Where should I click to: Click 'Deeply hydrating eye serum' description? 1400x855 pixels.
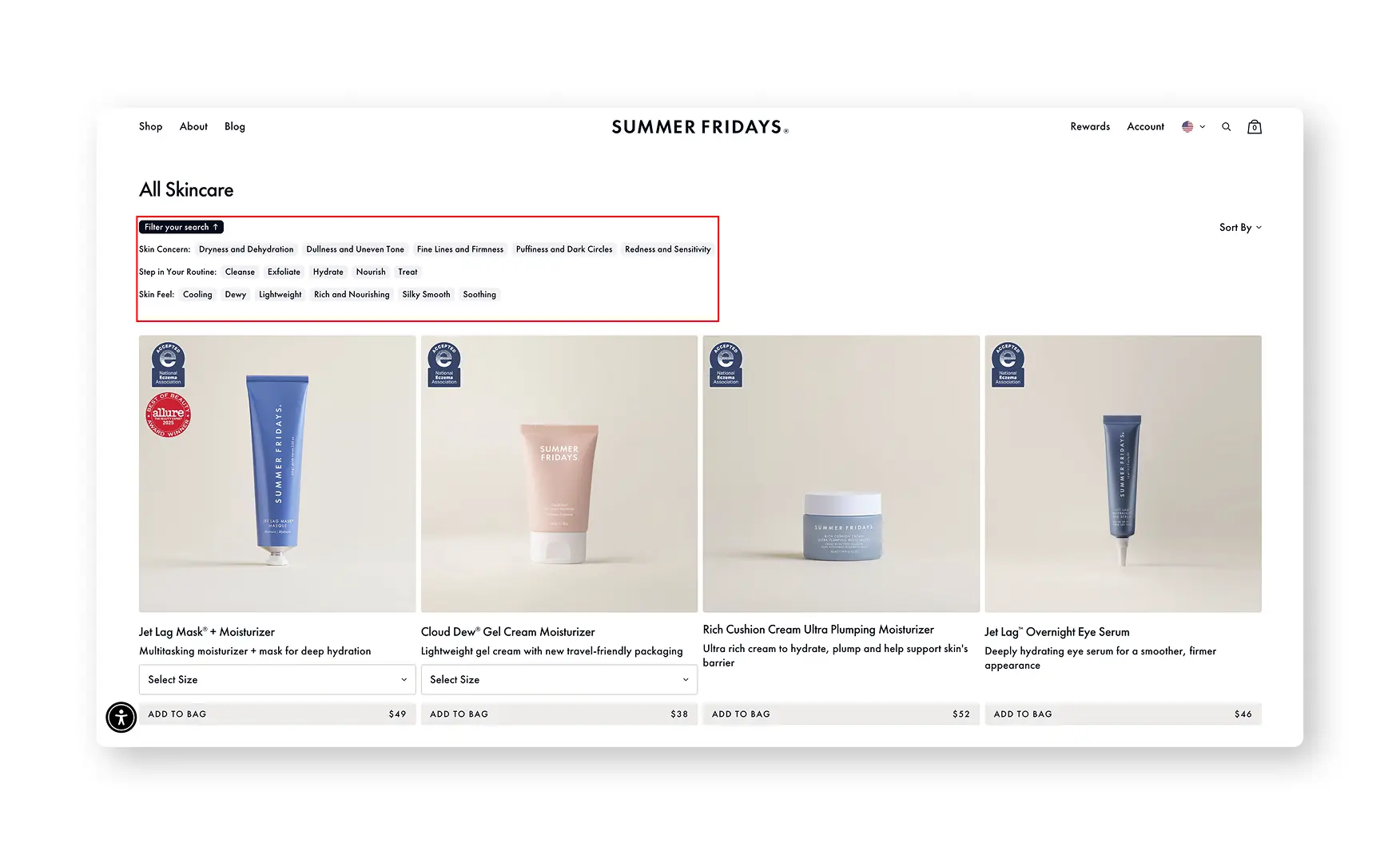[x=1100, y=658]
